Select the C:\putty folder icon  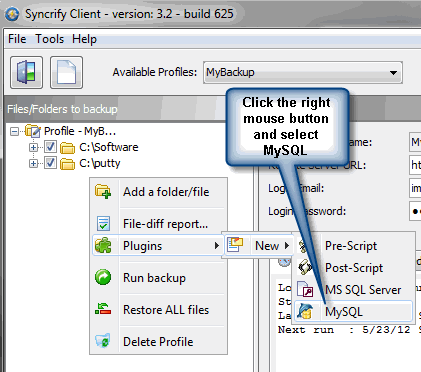click(67, 164)
